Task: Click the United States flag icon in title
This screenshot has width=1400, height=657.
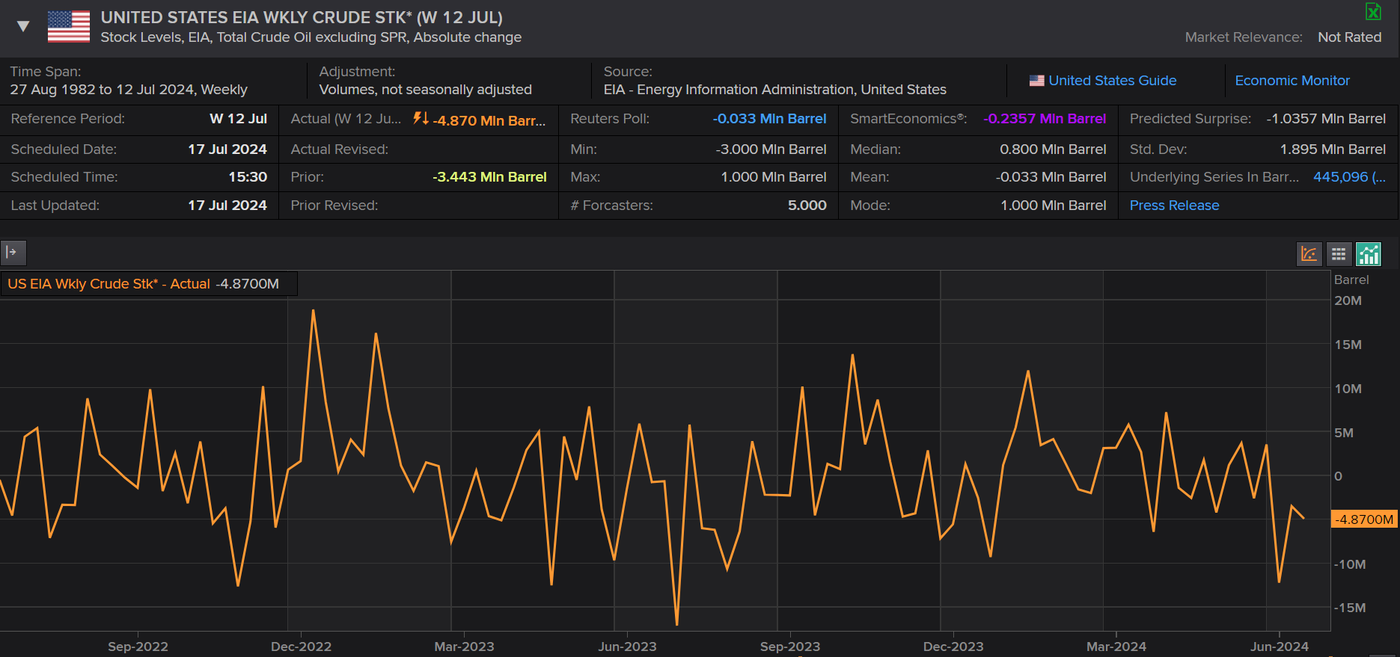Action: pyautogui.click(x=68, y=27)
